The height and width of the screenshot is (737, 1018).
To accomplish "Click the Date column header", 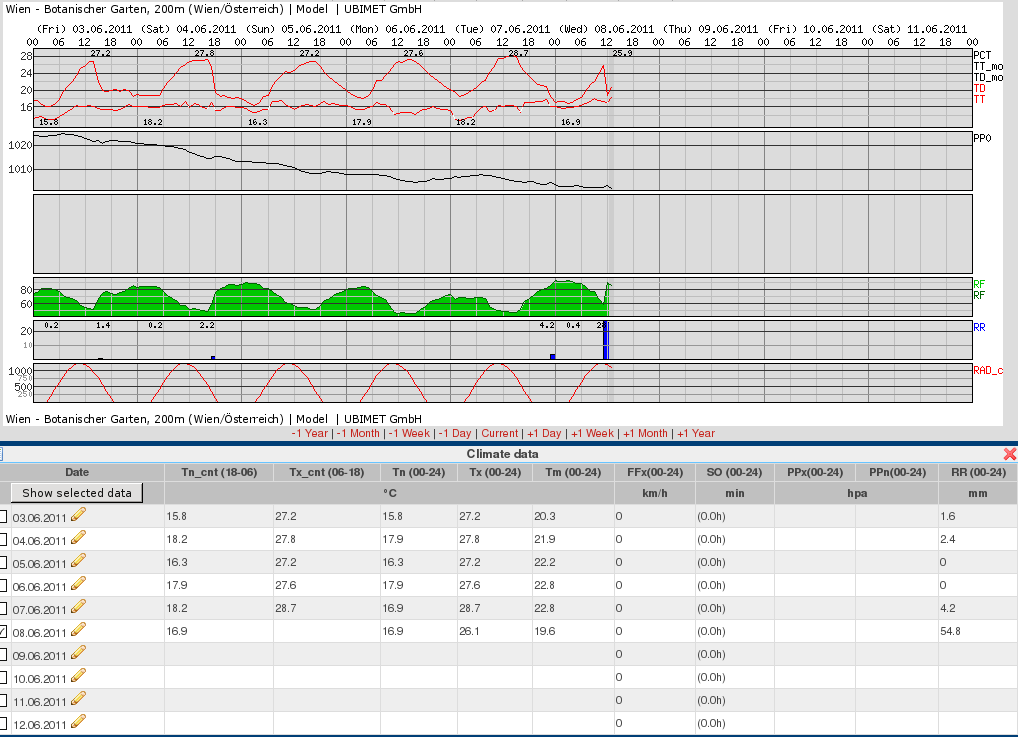I will click(77, 472).
